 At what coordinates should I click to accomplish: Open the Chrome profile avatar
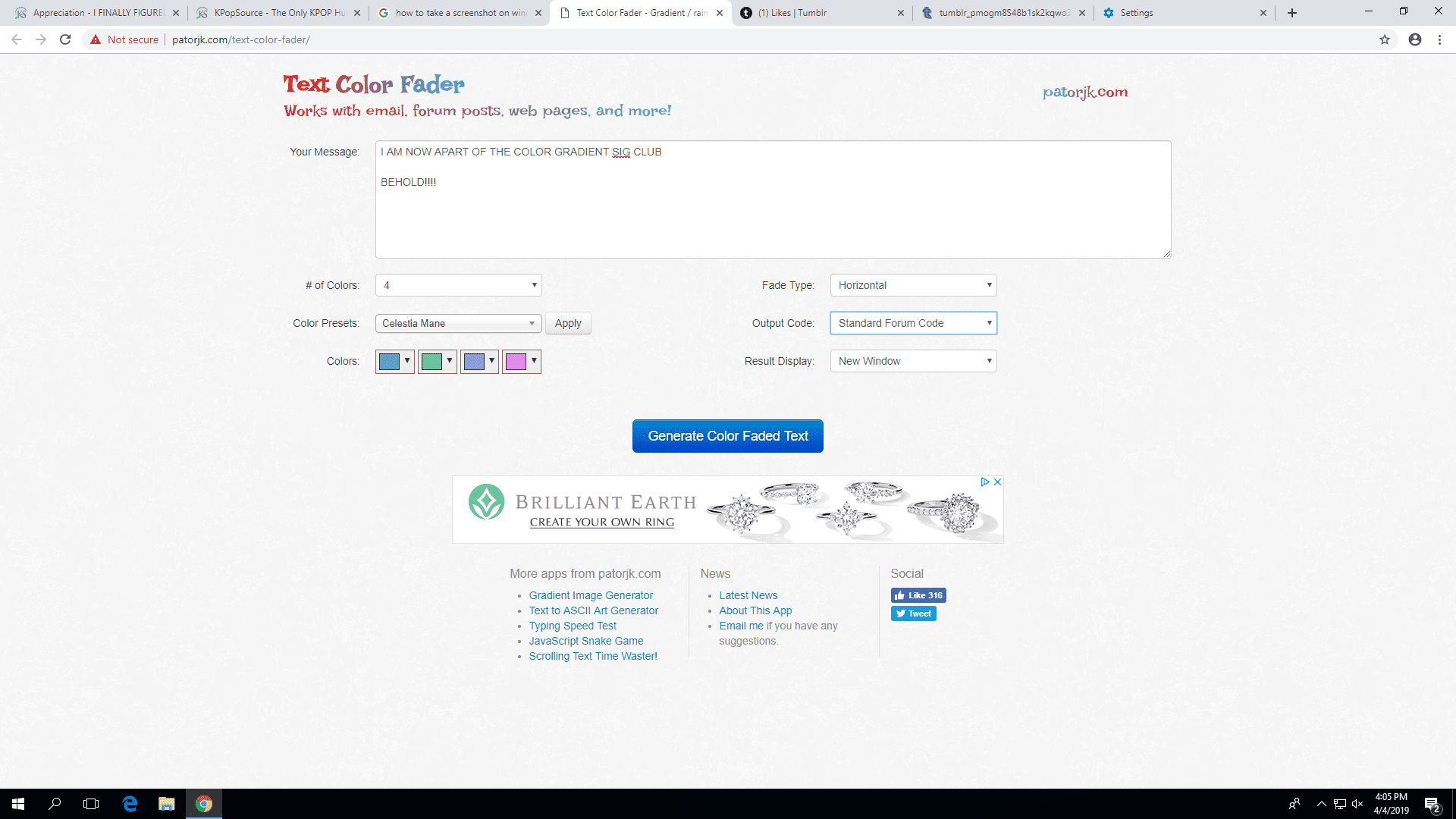click(x=1415, y=39)
